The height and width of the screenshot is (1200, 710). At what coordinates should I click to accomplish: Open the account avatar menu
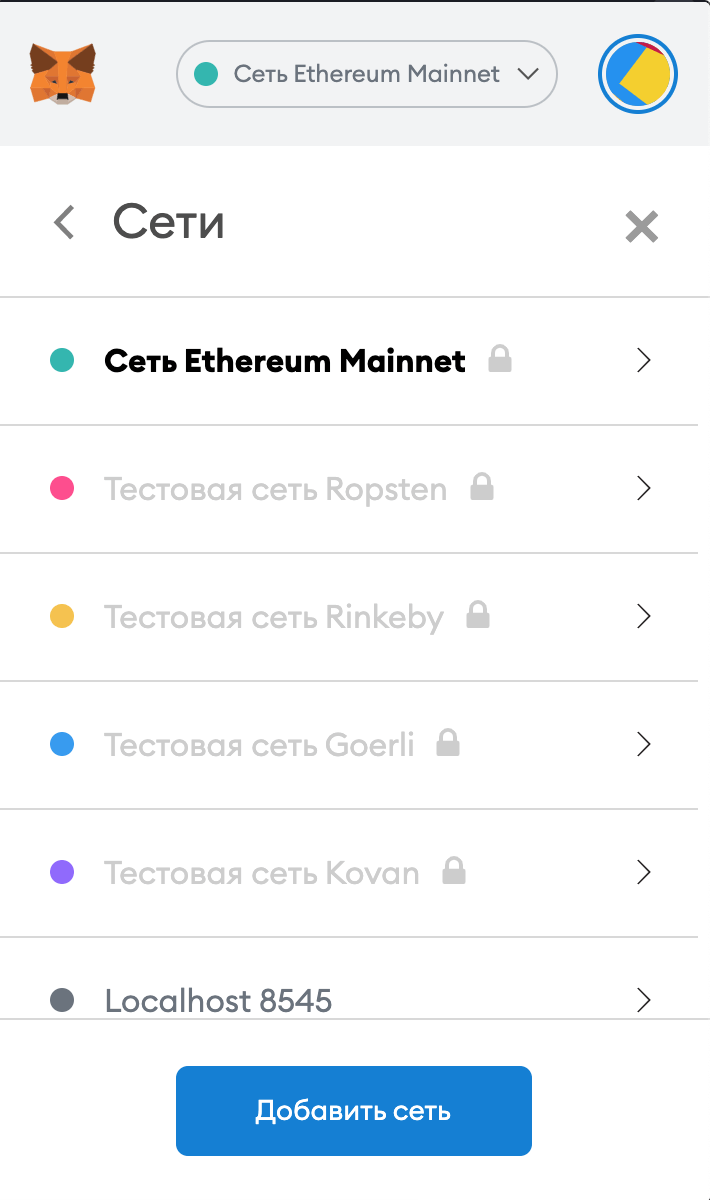tap(639, 74)
